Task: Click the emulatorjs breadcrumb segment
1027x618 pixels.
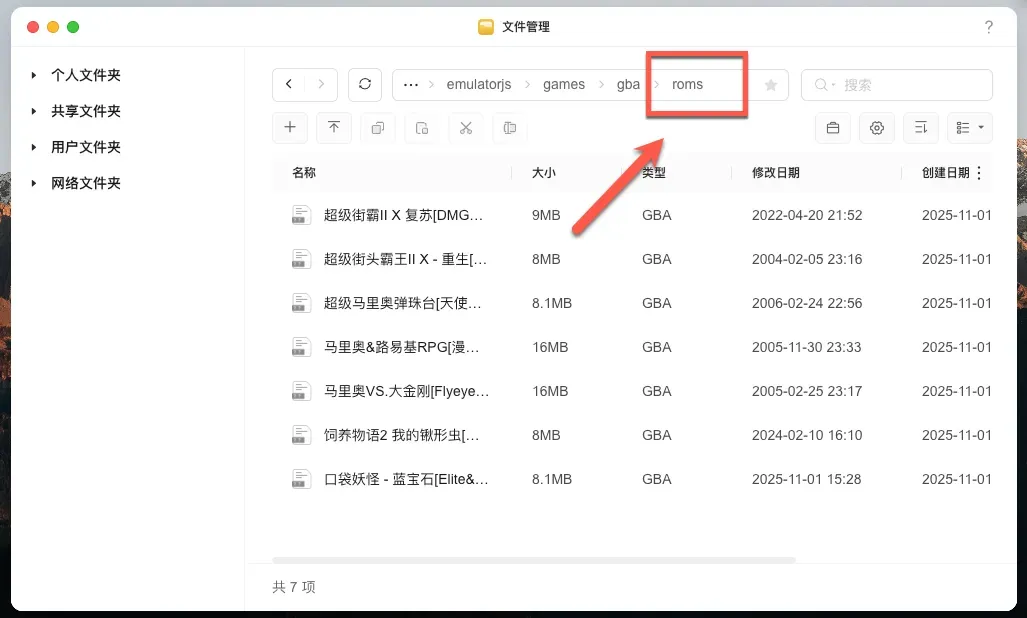Action: 479,85
